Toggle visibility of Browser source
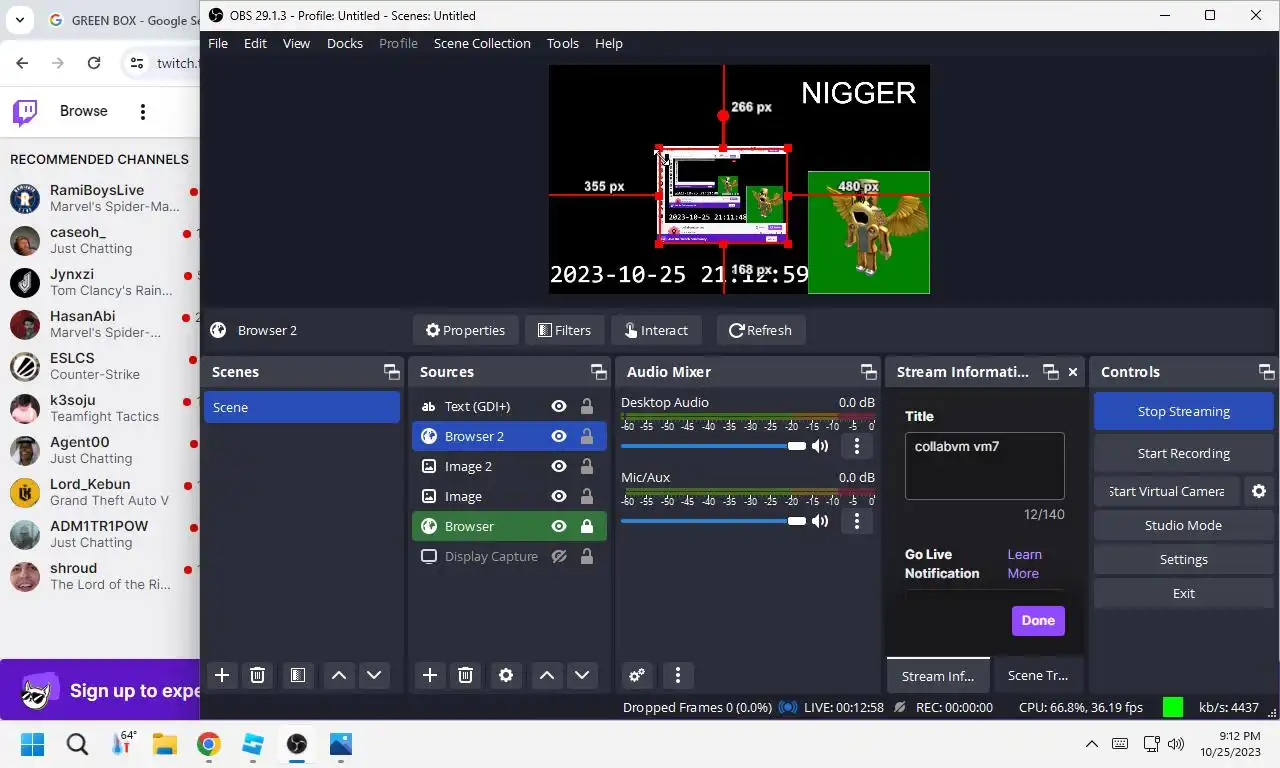 tap(559, 526)
